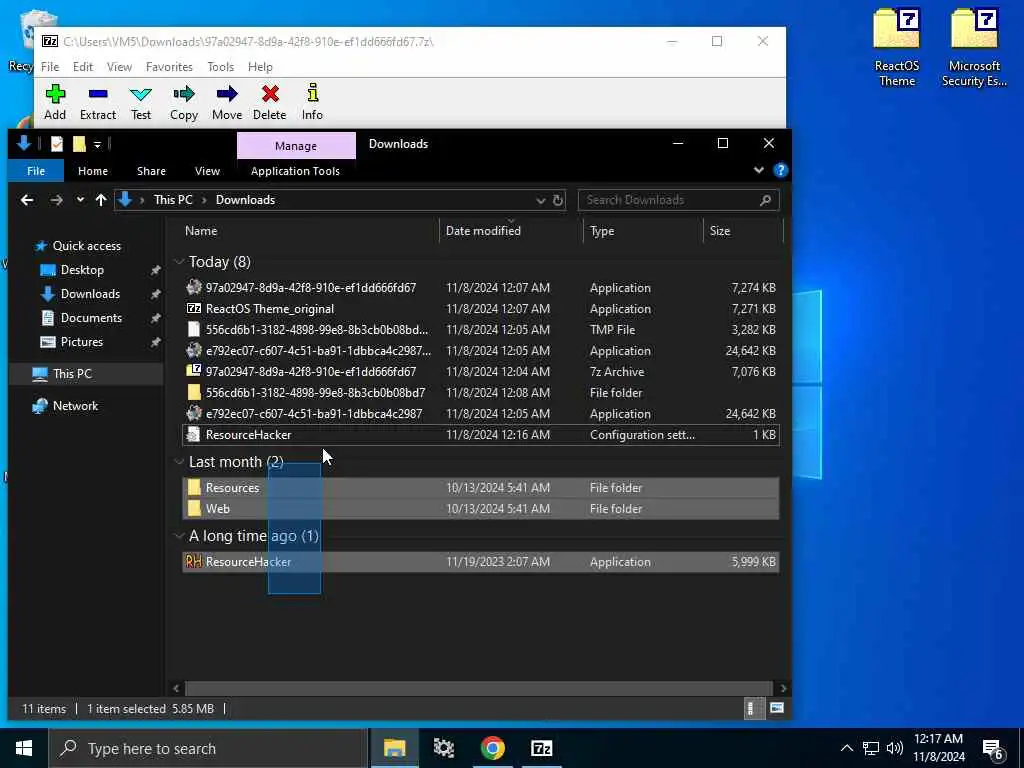This screenshot has height=768, width=1024.
Task: Open Google Chrome from the taskbar
Action: click(x=492, y=748)
